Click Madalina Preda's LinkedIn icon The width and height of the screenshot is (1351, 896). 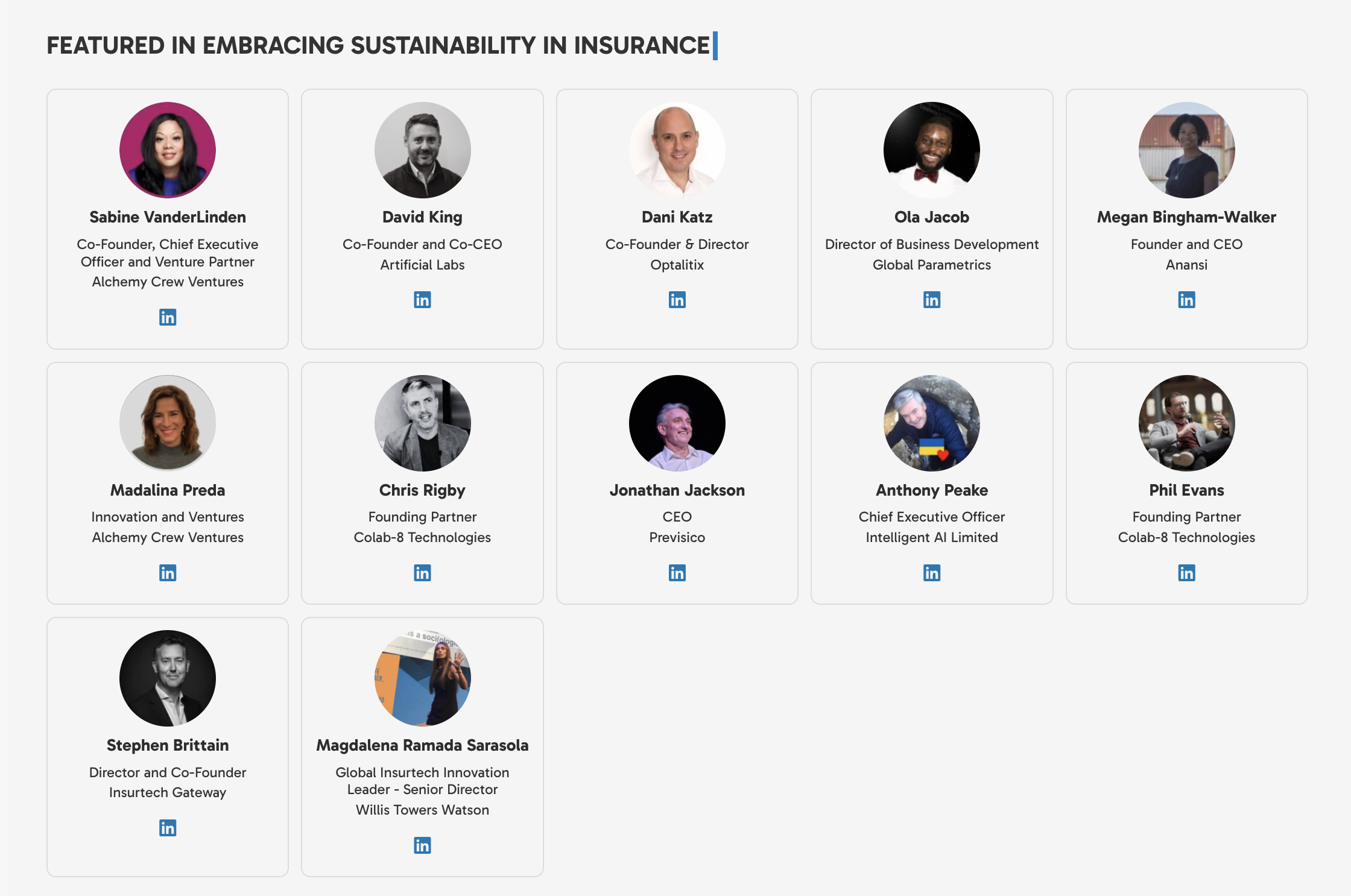(168, 573)
